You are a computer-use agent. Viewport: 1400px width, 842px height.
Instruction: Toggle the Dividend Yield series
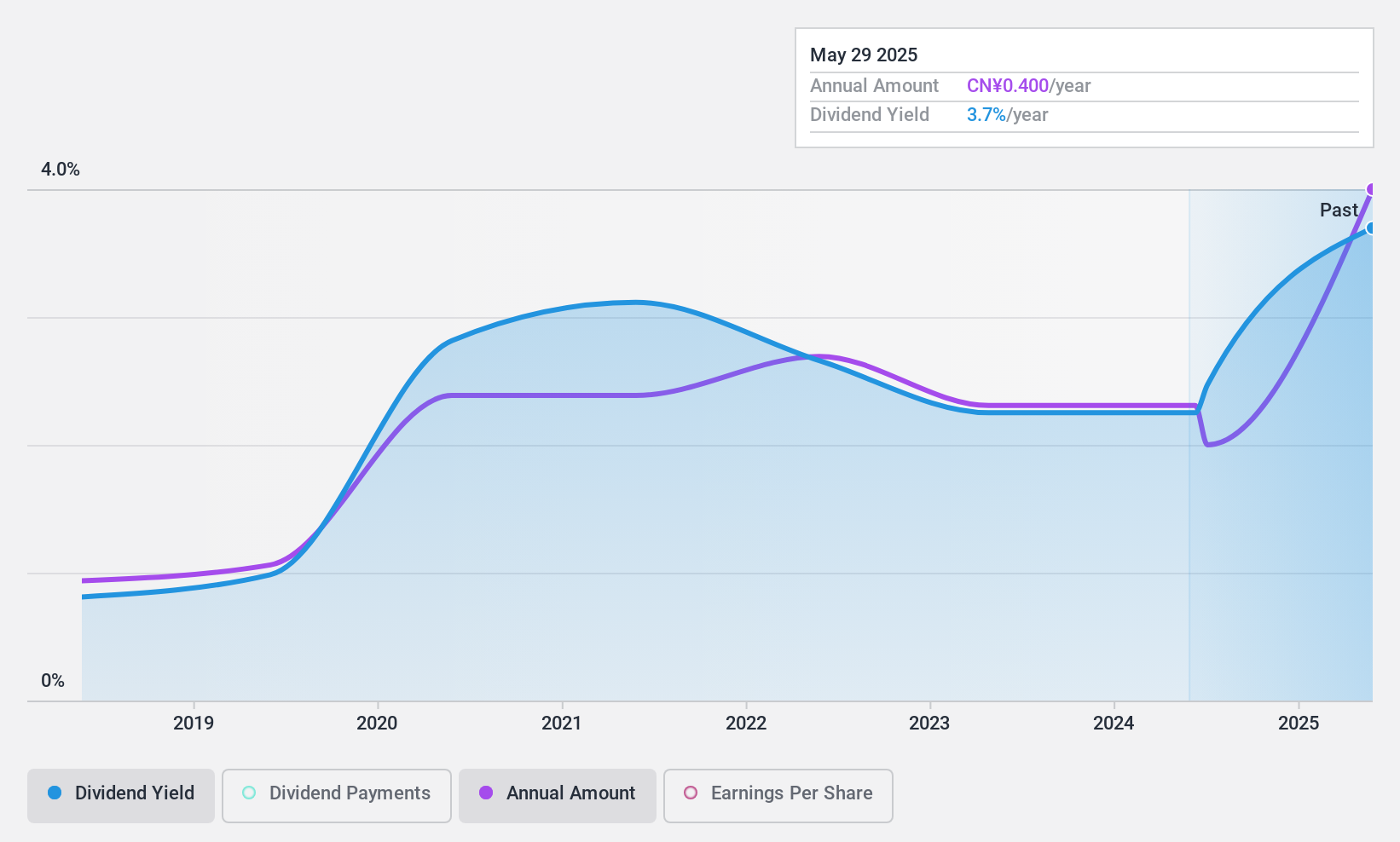coord(121,796)
